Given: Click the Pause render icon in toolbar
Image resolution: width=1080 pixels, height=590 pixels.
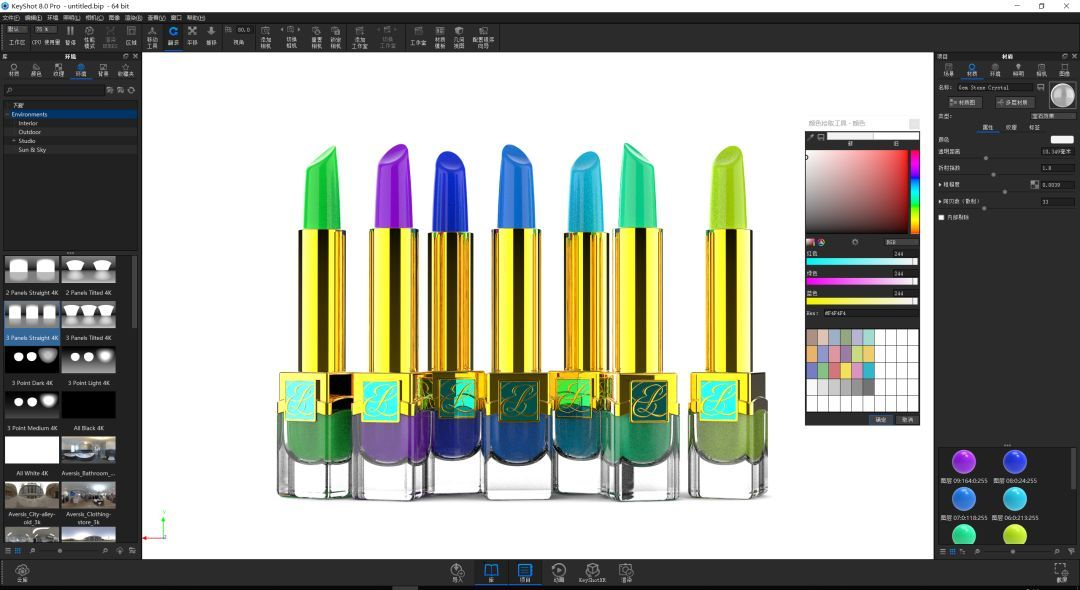Looking at the screenshot, I should click(70, 35).
